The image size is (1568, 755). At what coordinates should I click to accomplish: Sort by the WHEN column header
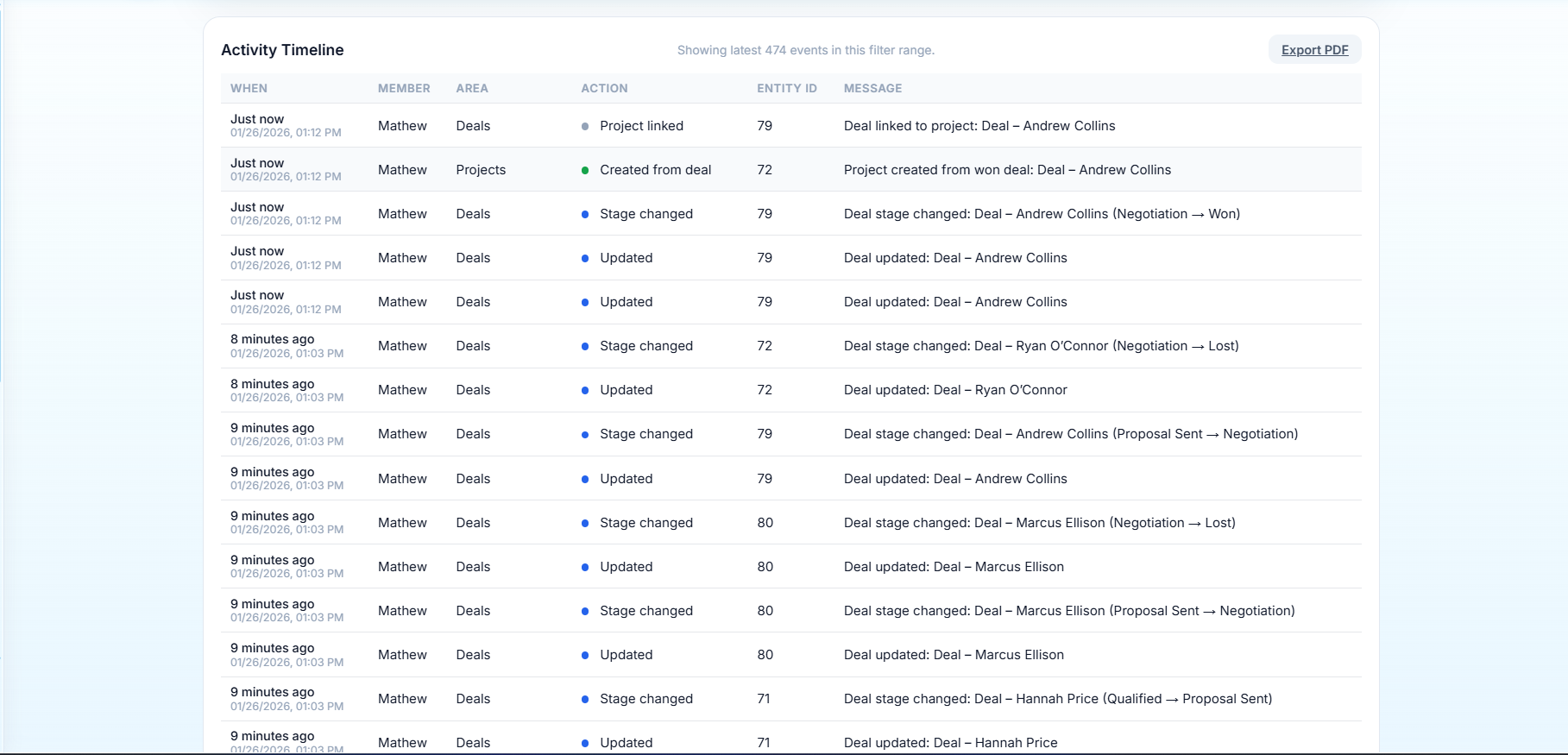pos(249,88)
